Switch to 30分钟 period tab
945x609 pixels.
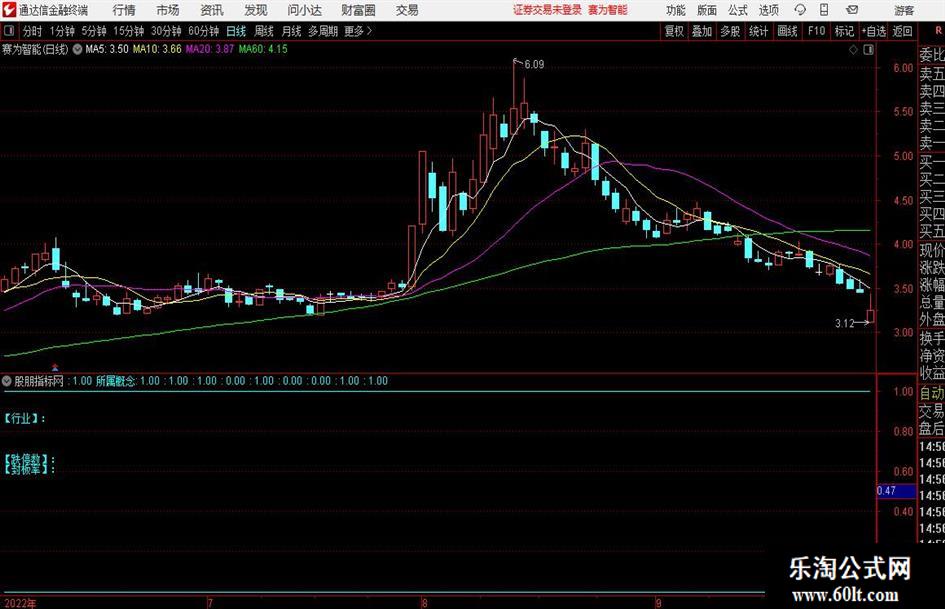[166, 31]
